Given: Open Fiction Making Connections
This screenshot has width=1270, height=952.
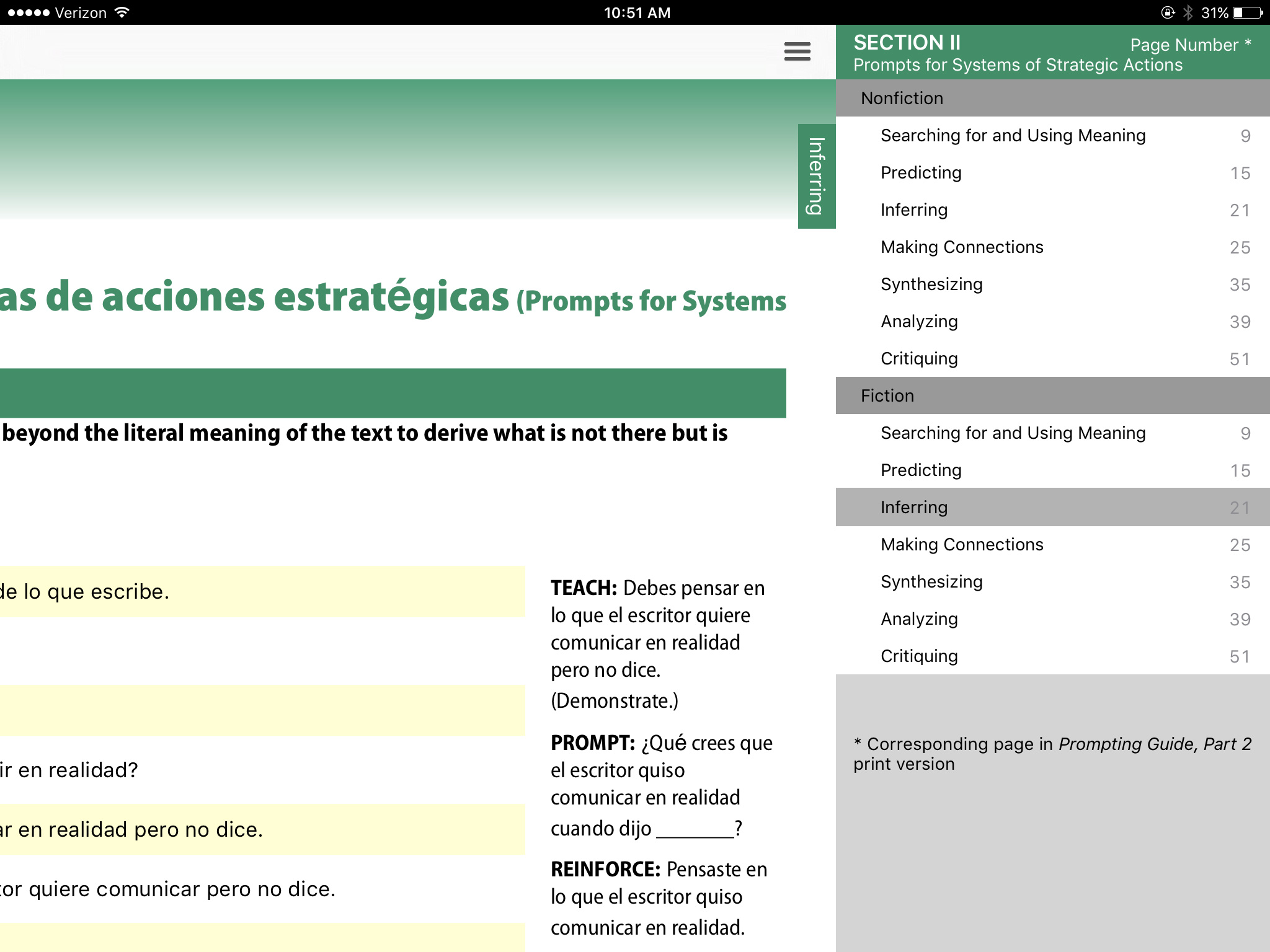Looking at the screenshot, I should coord(962,544).
